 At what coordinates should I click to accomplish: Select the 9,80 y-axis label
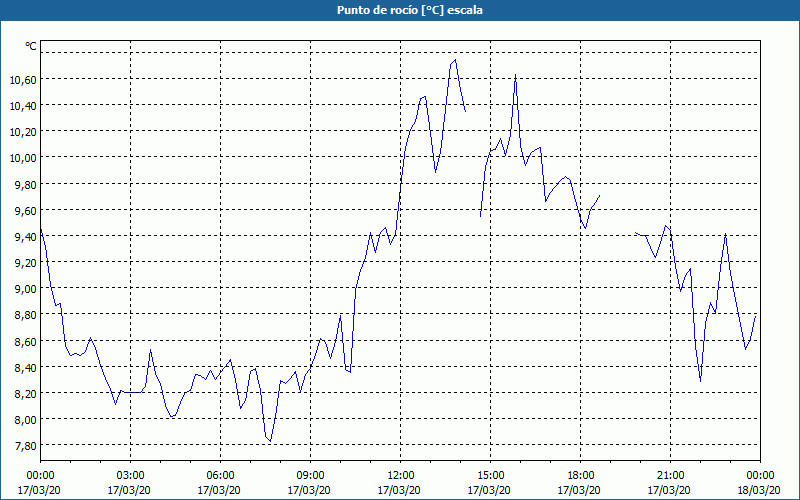[26, 184]
